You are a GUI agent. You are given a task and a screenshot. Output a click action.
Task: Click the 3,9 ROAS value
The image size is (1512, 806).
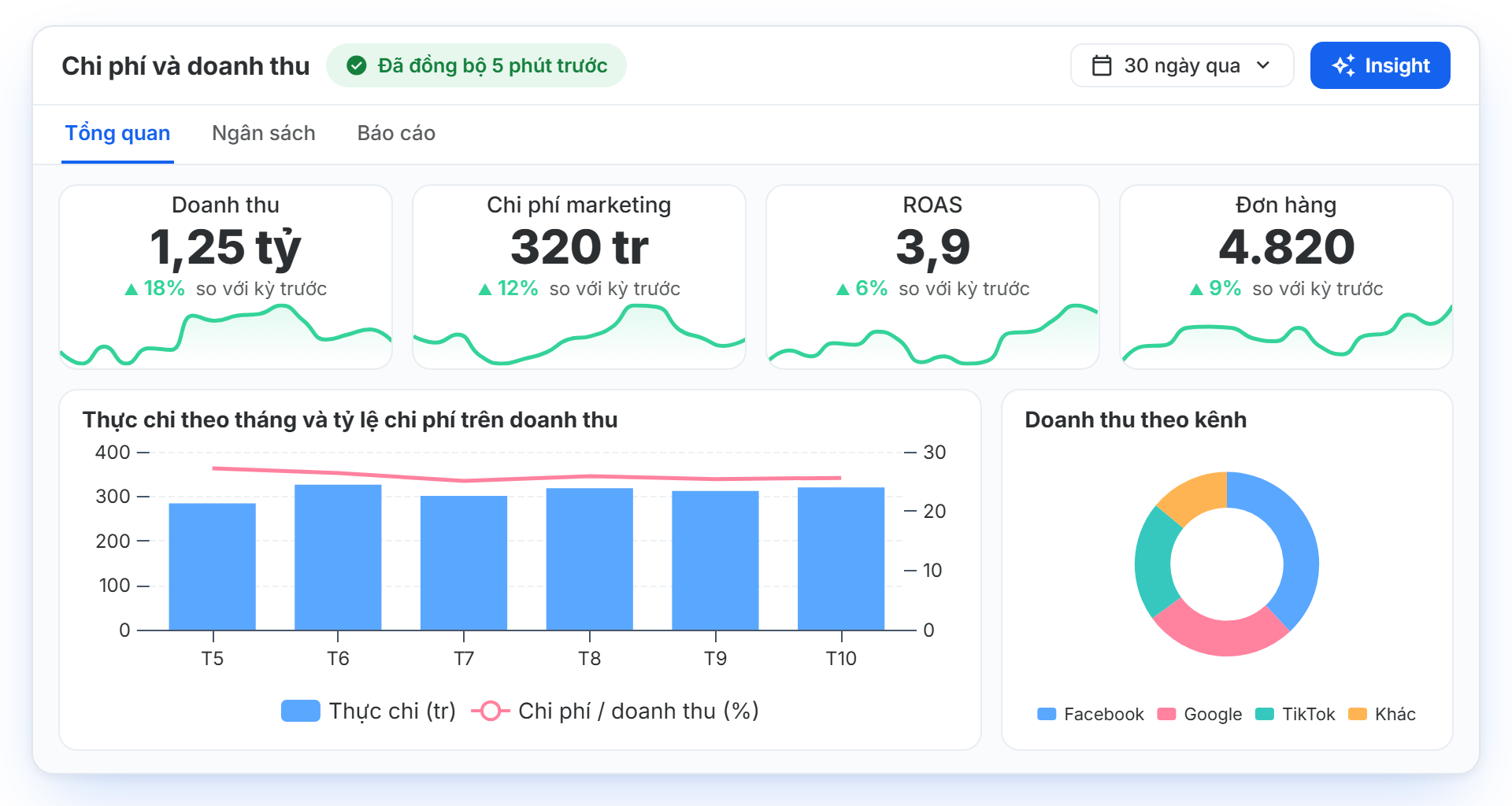click(x=933, y=247)
